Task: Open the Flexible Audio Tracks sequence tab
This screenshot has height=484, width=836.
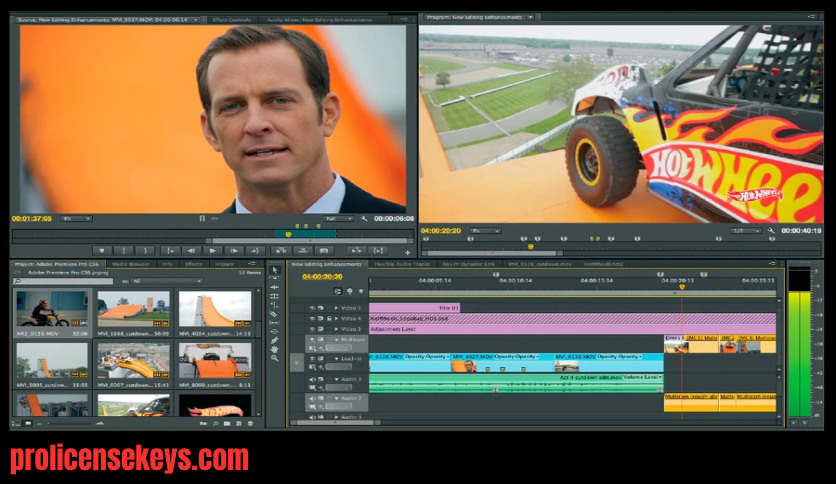Action: coord(402,264)
